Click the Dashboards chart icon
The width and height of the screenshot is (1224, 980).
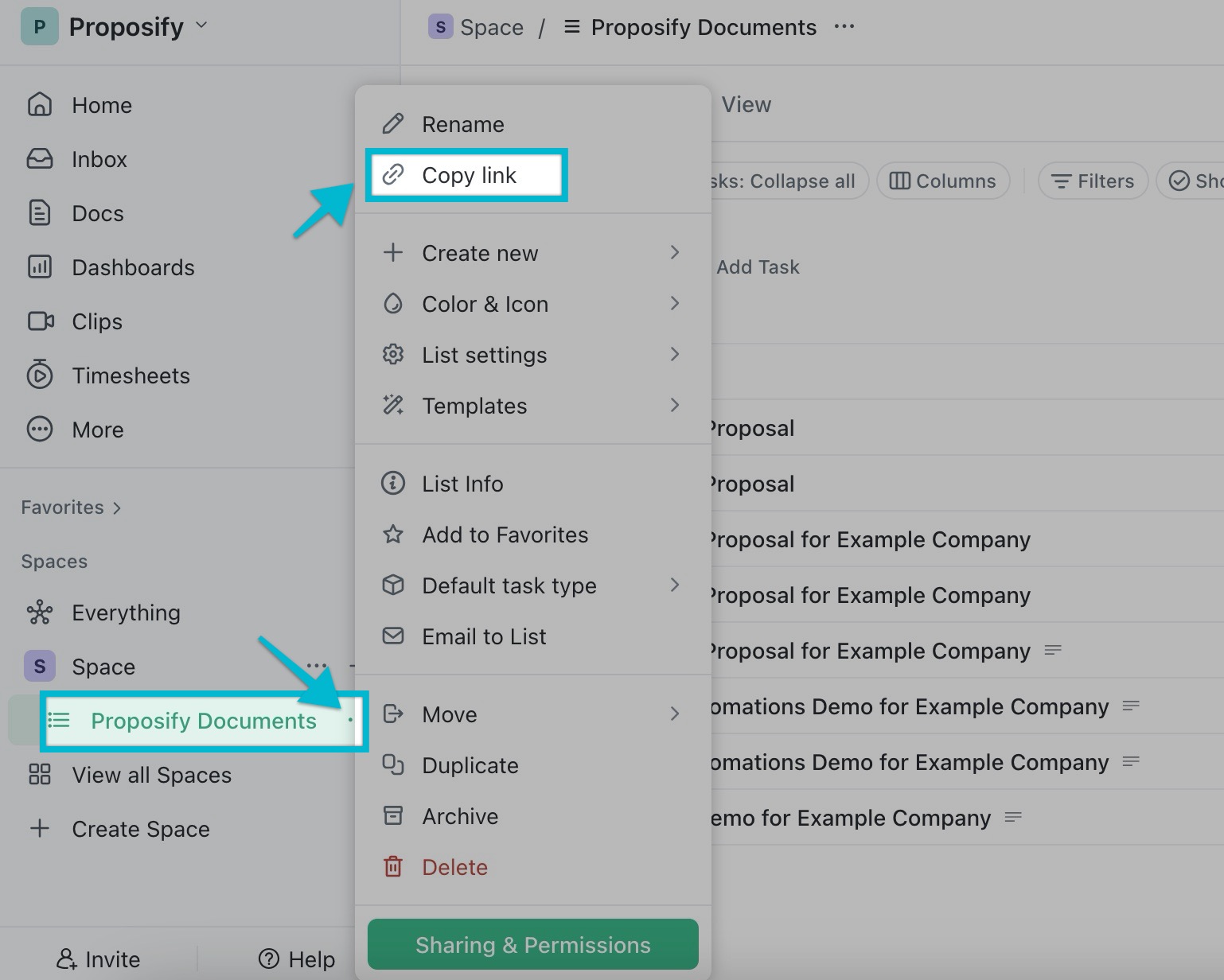pos(40,267)
